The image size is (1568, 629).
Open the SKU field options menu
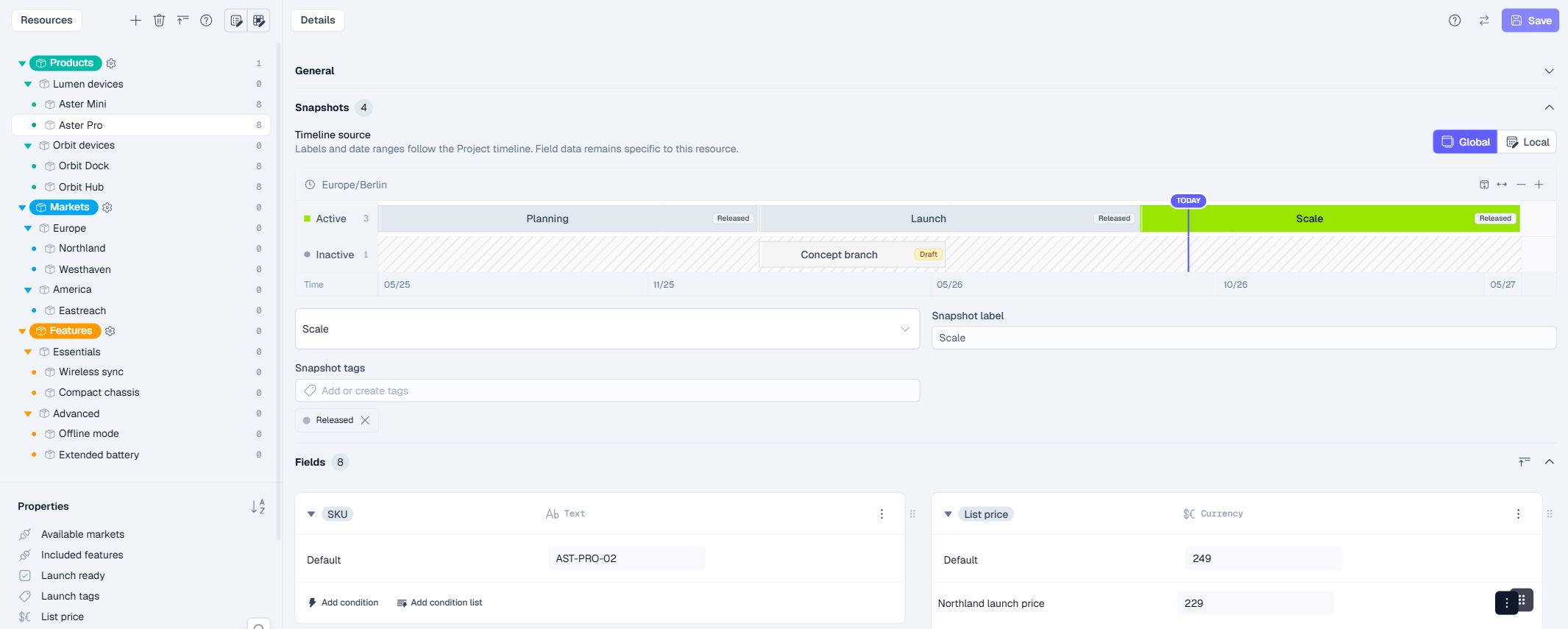[x=881, y=514]
